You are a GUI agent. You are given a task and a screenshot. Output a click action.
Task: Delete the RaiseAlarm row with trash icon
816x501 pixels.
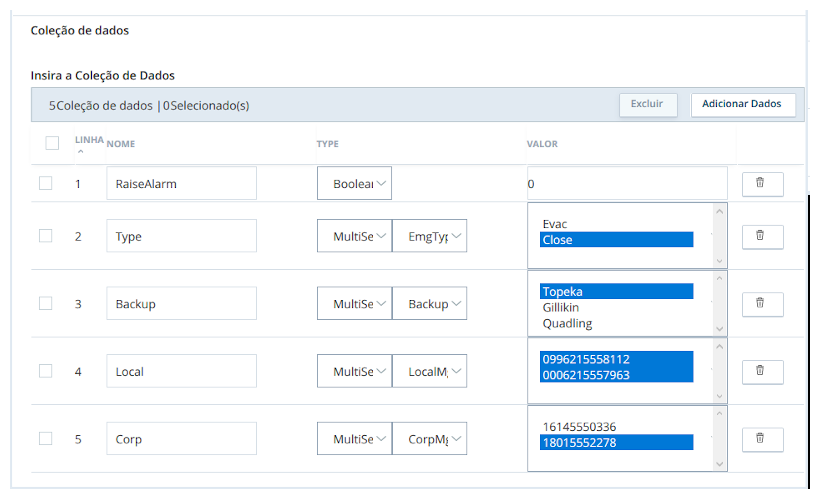[x=762, y=184]
